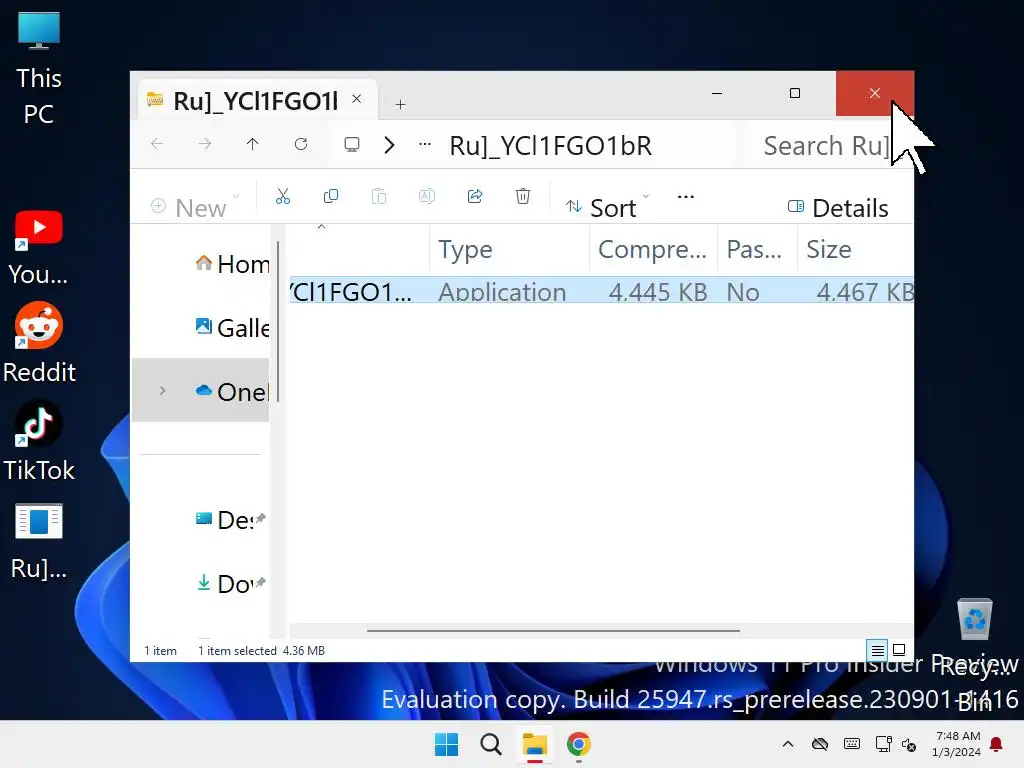Go forward with the right arrow
Screen dimensions: 1024x768
point(205,144)
